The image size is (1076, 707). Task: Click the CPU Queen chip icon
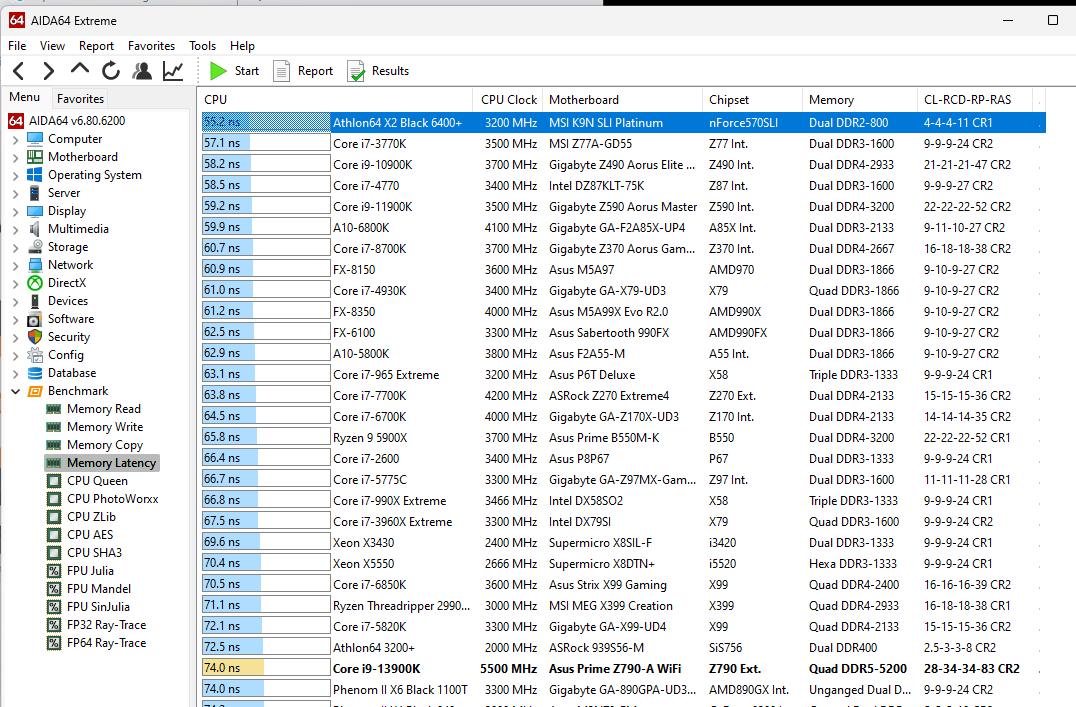point(54,480)
